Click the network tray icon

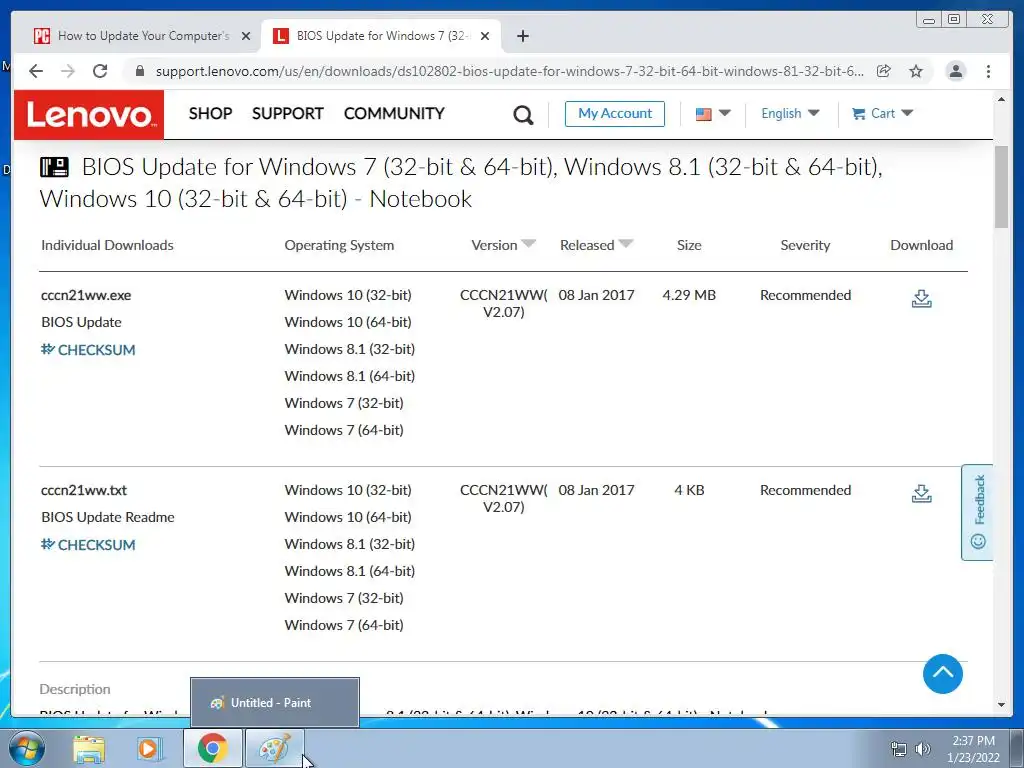pyautogui.click(x=899, y=749)
